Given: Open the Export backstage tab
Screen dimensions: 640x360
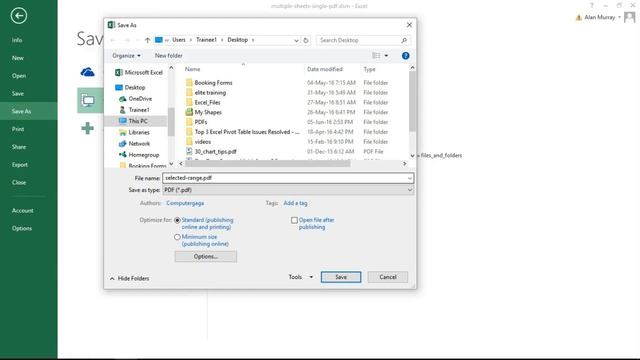Looking at the screenshot, I should pos(20,164).
